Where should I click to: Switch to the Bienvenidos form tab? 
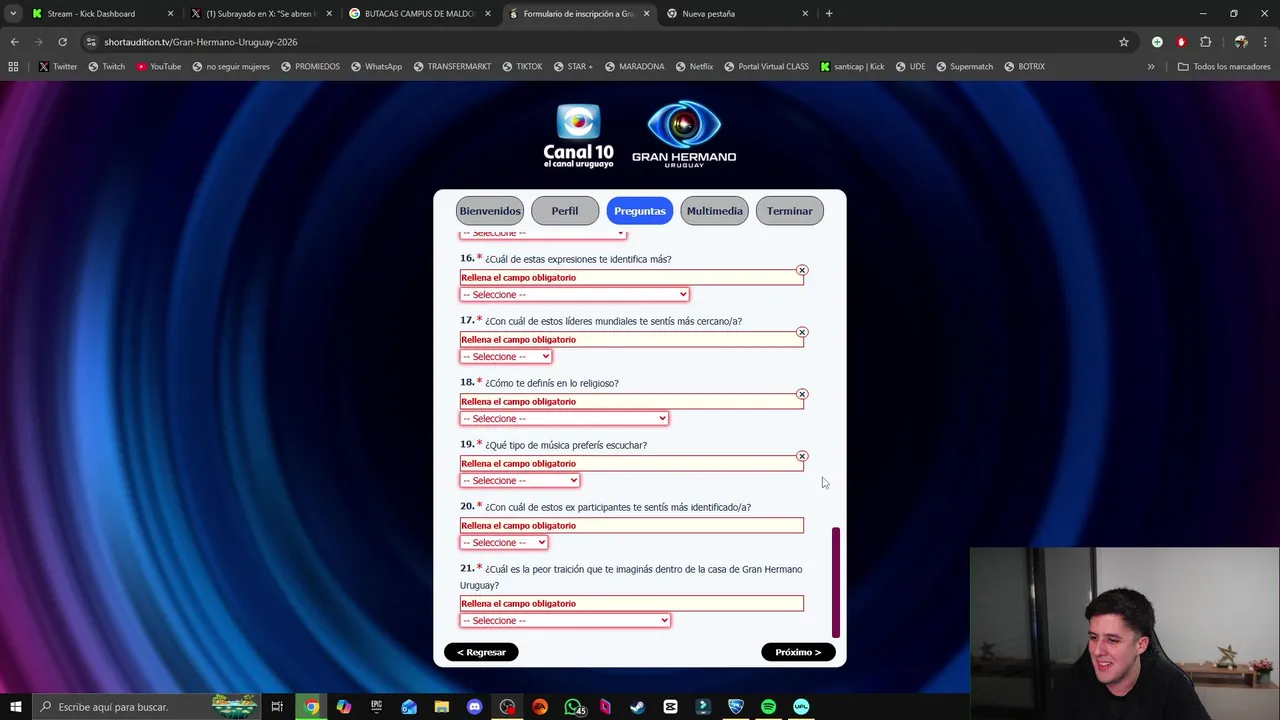(490, 211)
